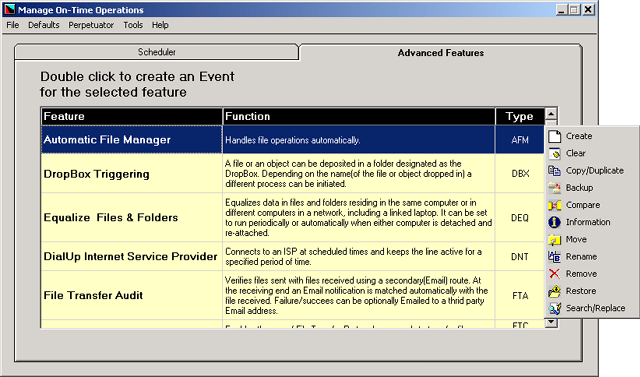Click the DEQ type cell
Viewport: 640px width, 377px height.
[x=520, y=217]
